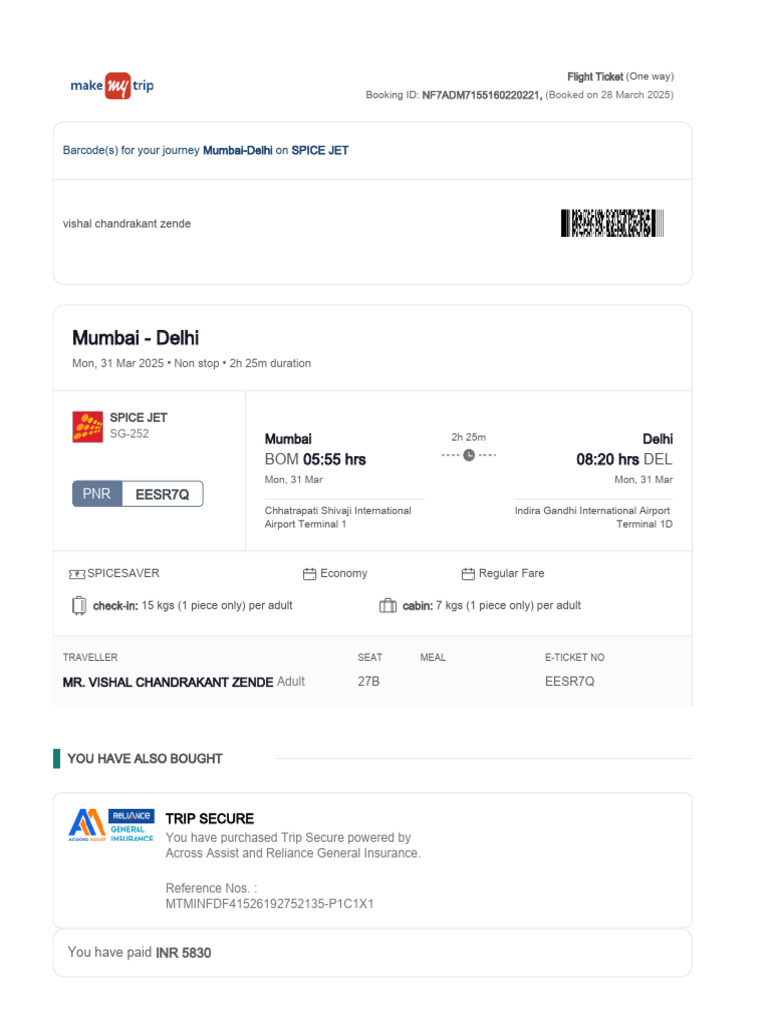Click the SPICESAVER fare ticket icon
Screen dimensions: 768x1024
(x=77, y=574)
